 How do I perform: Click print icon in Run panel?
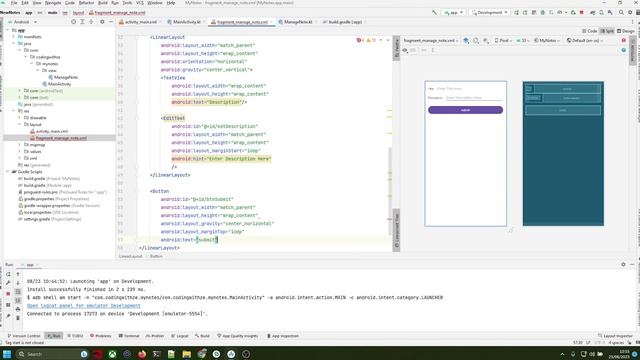click(18, 309)
